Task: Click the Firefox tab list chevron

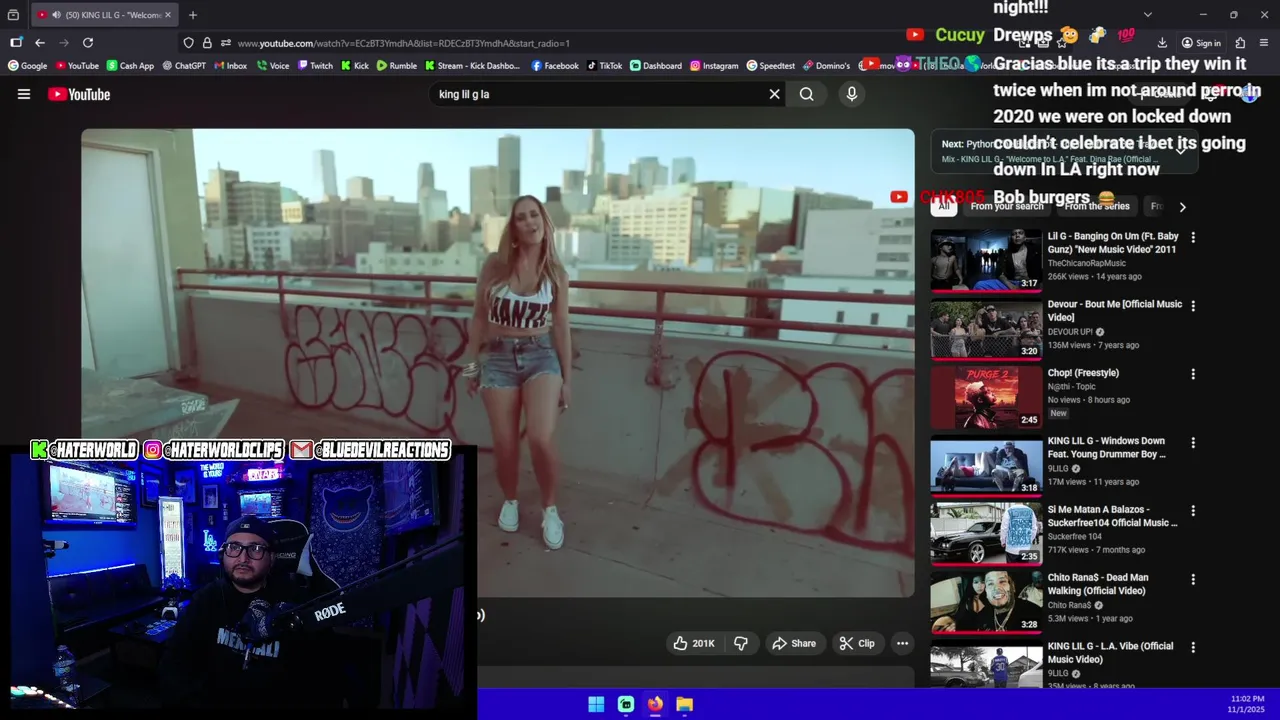Action: [x=1147, y=15]
